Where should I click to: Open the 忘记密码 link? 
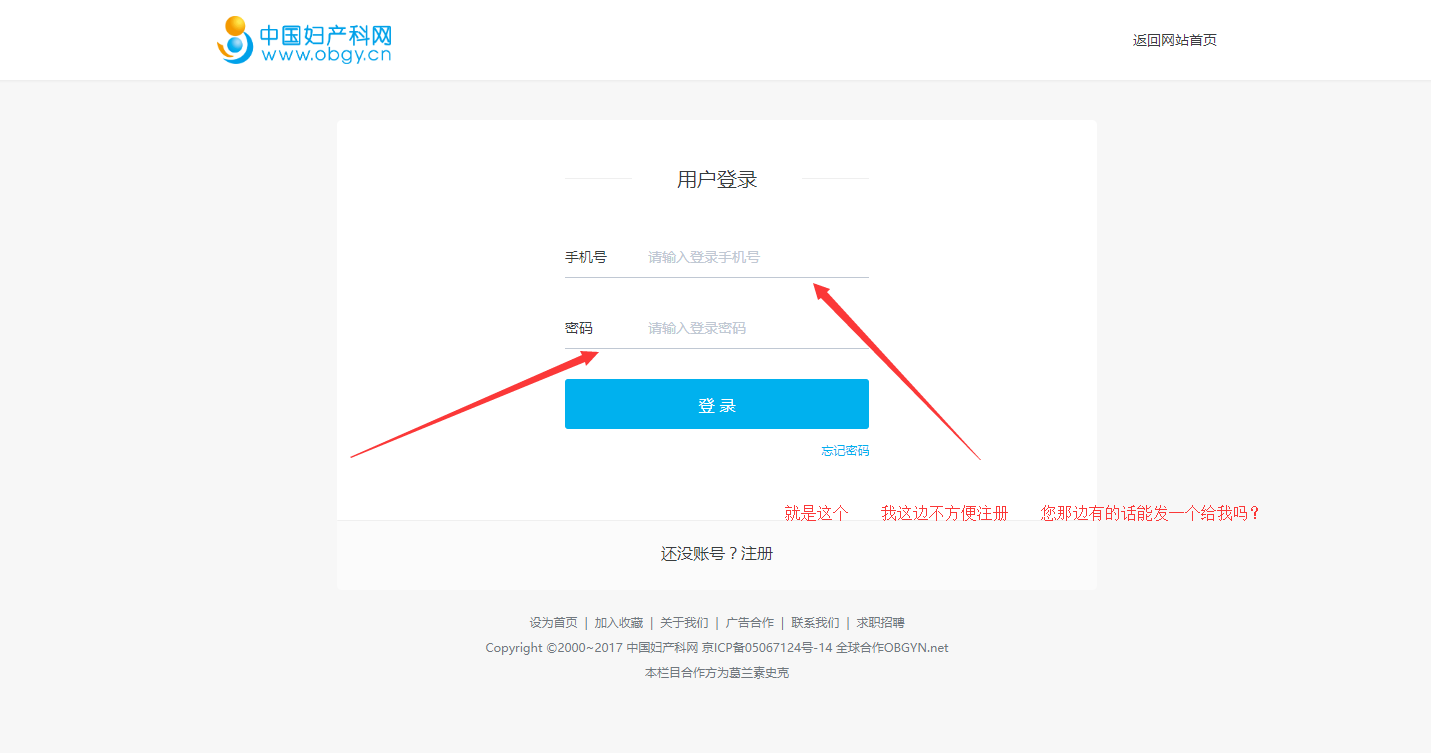pyautogui.click(x=845, y=451)
